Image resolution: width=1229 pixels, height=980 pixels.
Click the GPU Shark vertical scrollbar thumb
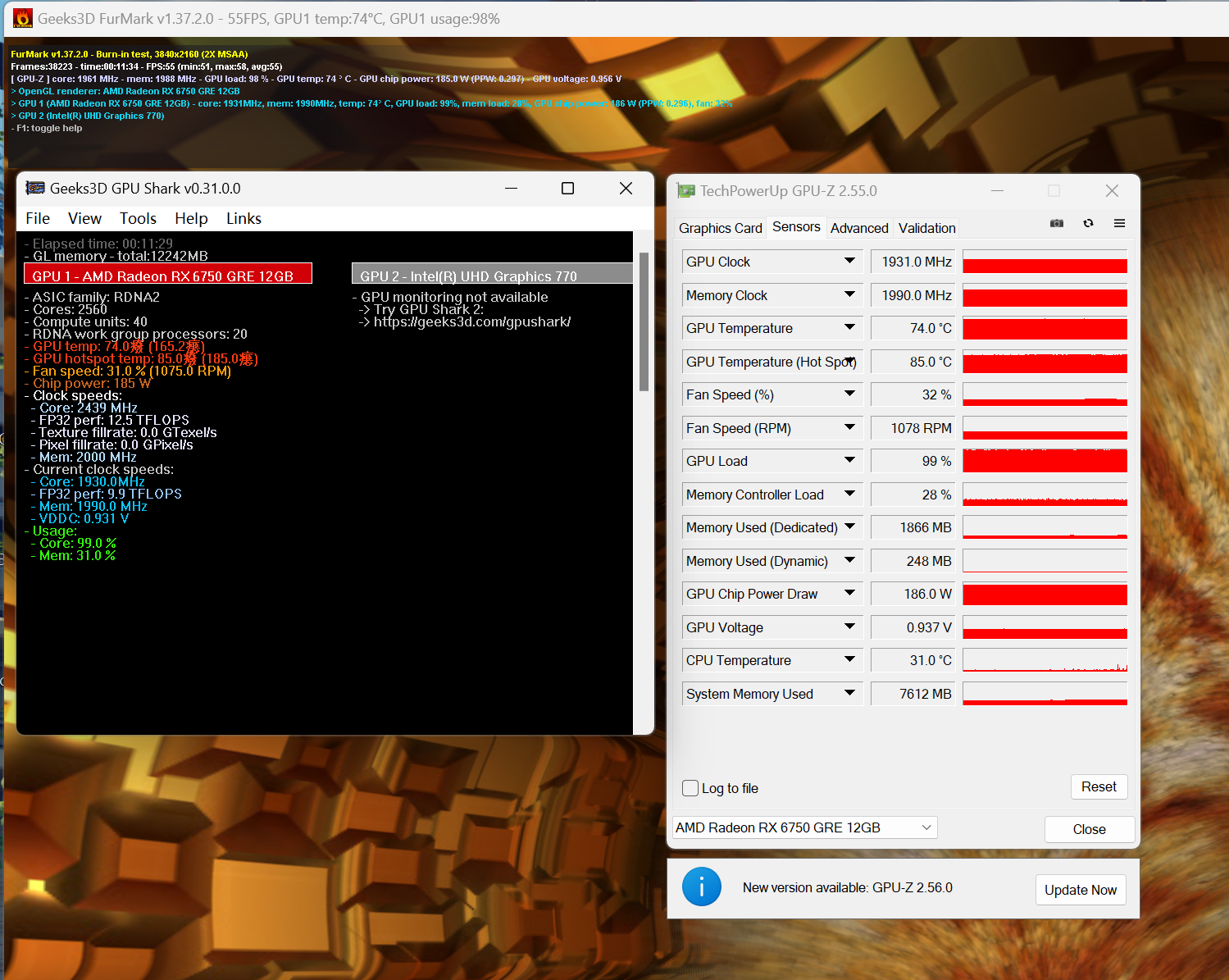click(644, 321)
